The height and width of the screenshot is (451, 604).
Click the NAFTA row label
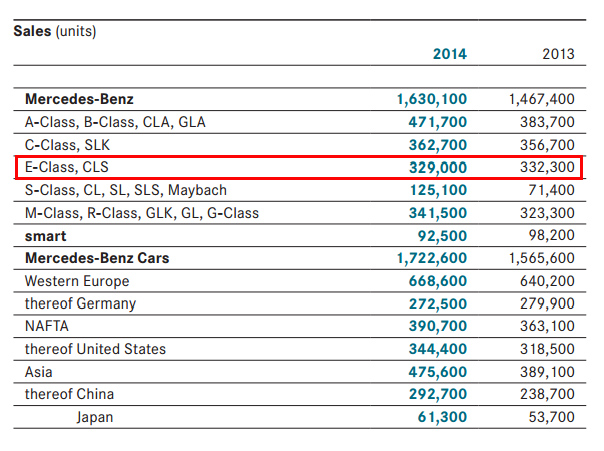(47, 326)
